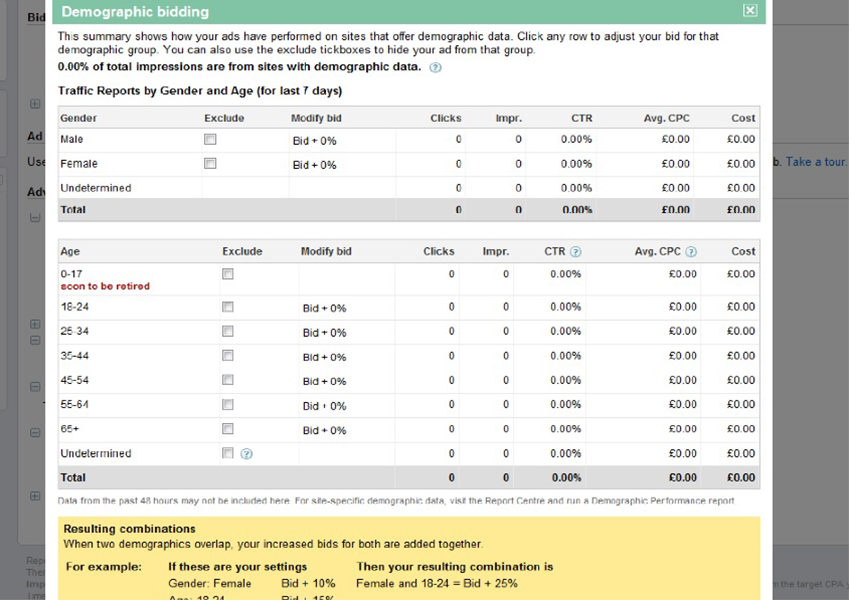
Task: Exclude the 35-44 age group
Action: [x=228, y=355]
